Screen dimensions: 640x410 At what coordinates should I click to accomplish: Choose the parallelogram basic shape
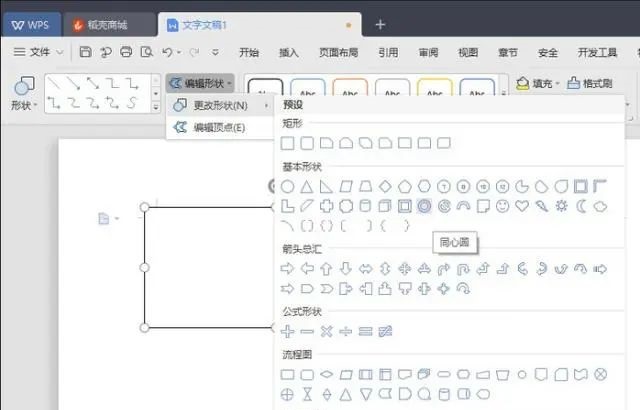[x=346, y=187]
